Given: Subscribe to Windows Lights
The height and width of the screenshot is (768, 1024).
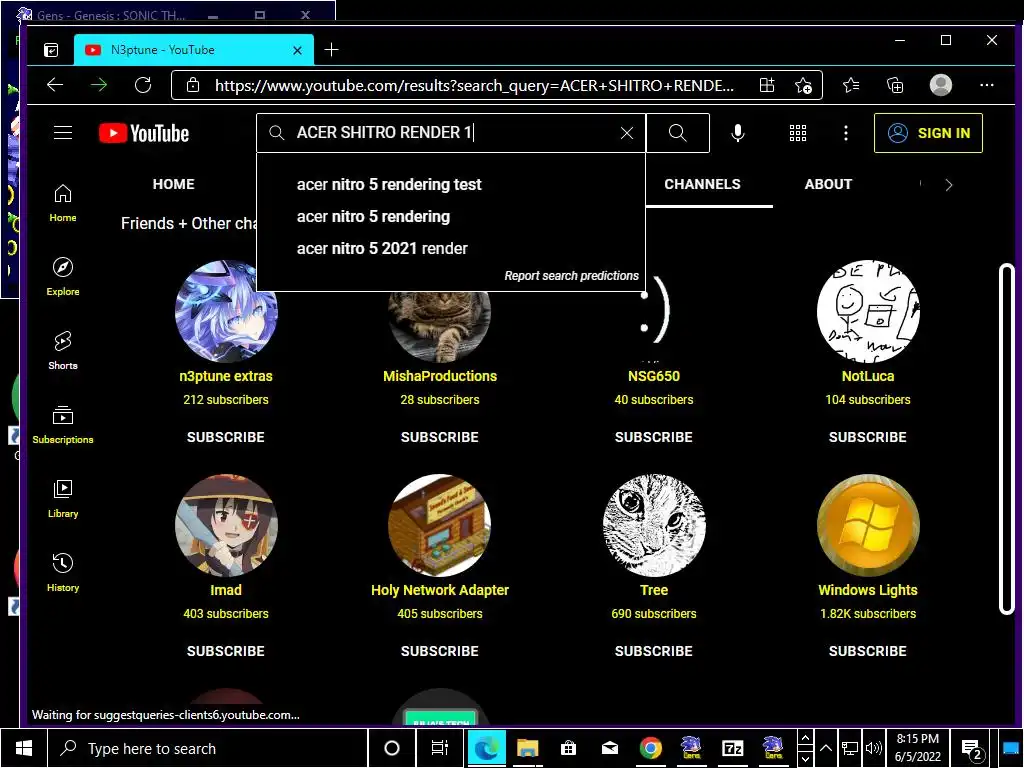Looking at the screenshot, I should tap(867, 651).
